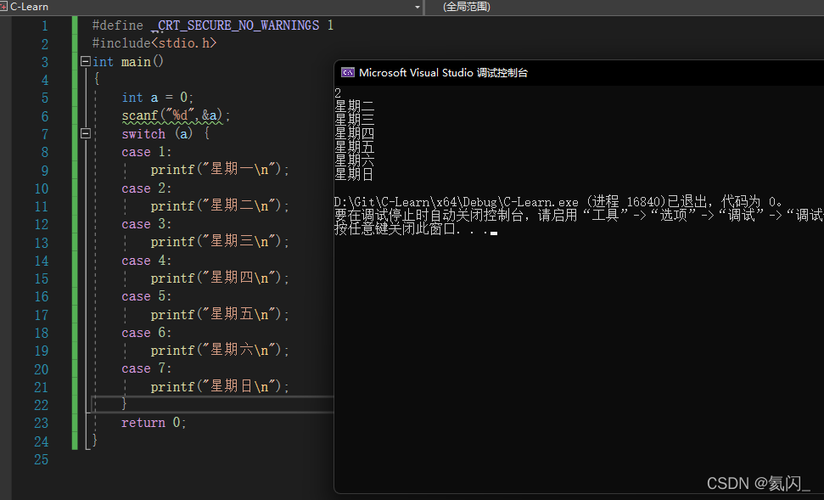The image size is (824, 500).
Task: Collapse the int main() function block
Action: (85, 62)
